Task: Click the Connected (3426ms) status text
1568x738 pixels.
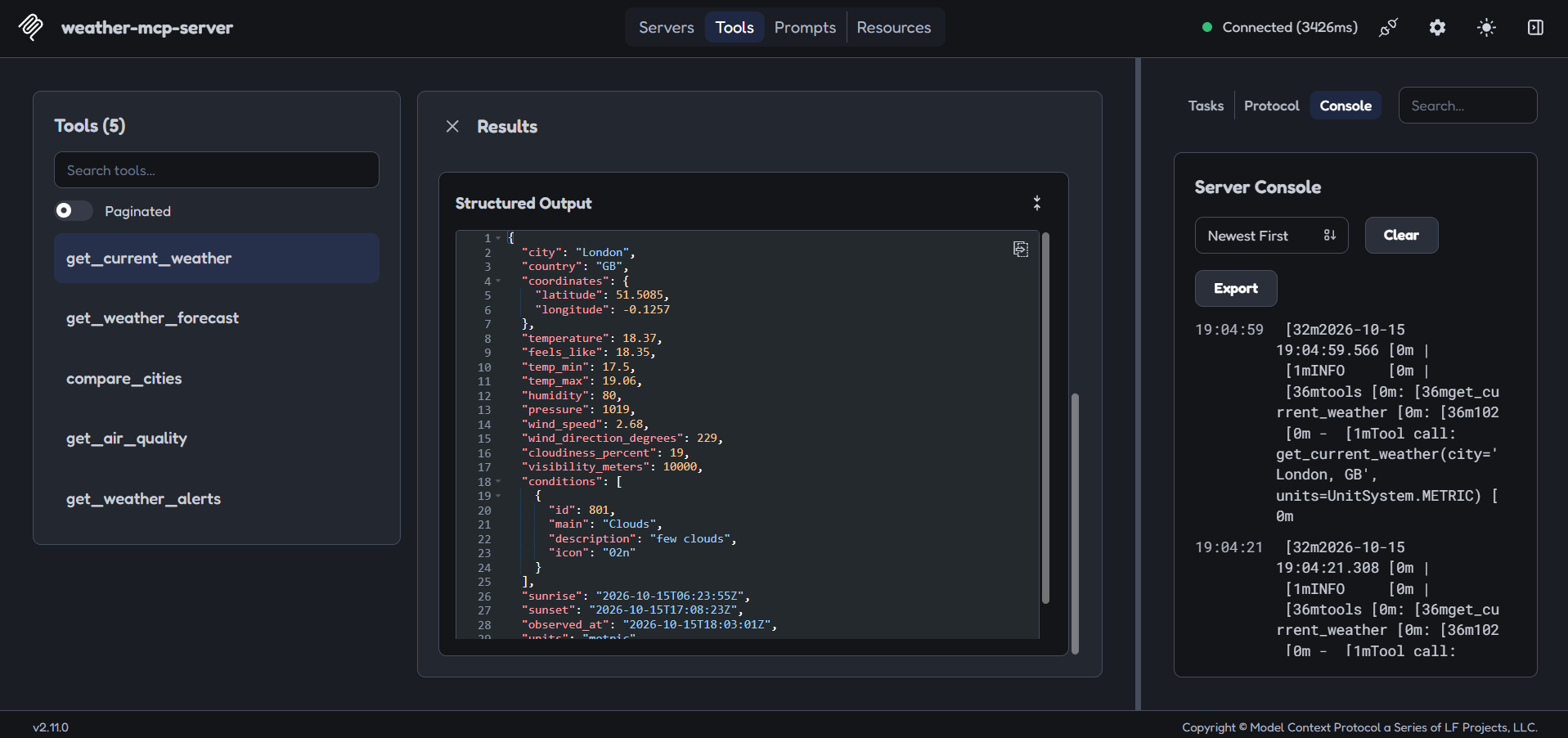Action: click(x=1290, y=27)
